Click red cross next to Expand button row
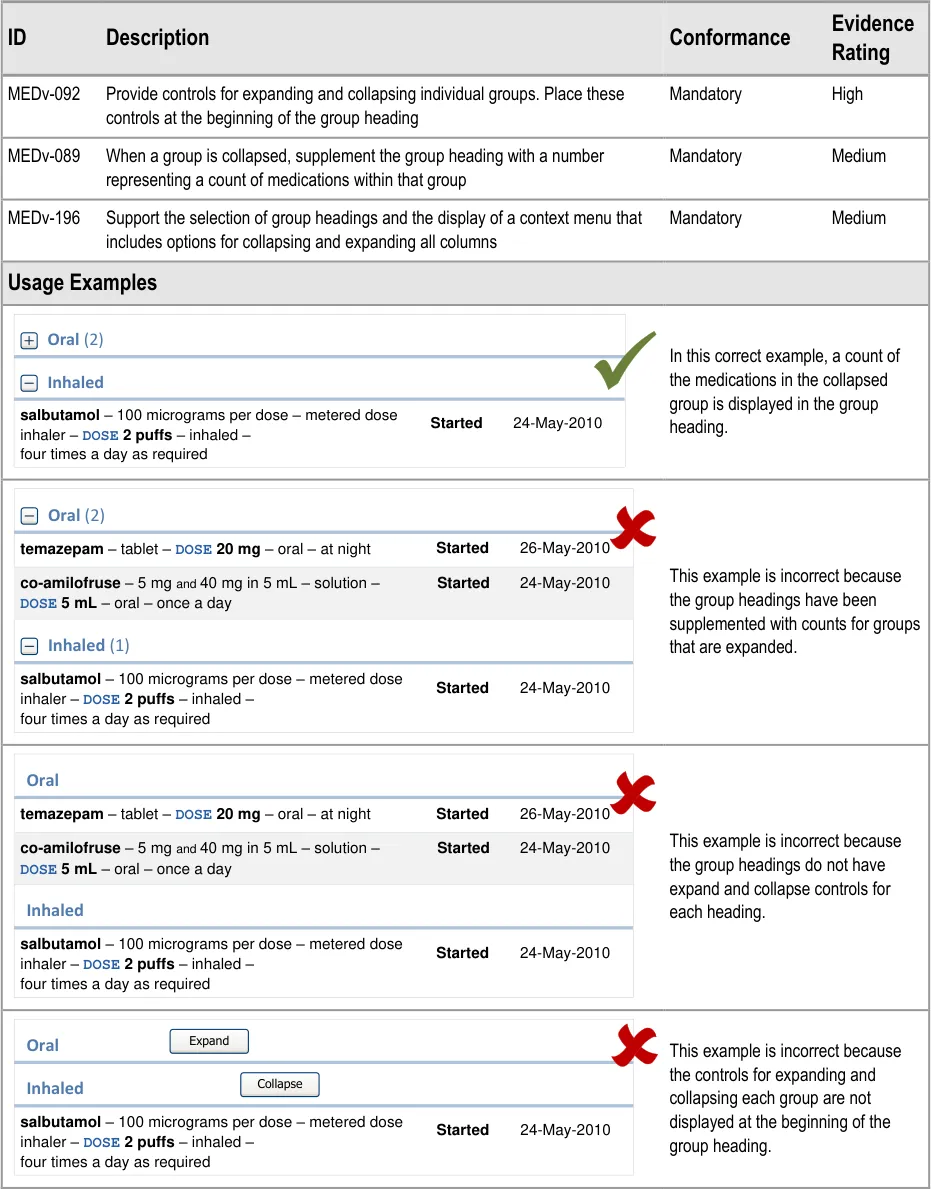Image resolution: width=931 pixels, height=1189 pixels. (x=634, y=1046)
